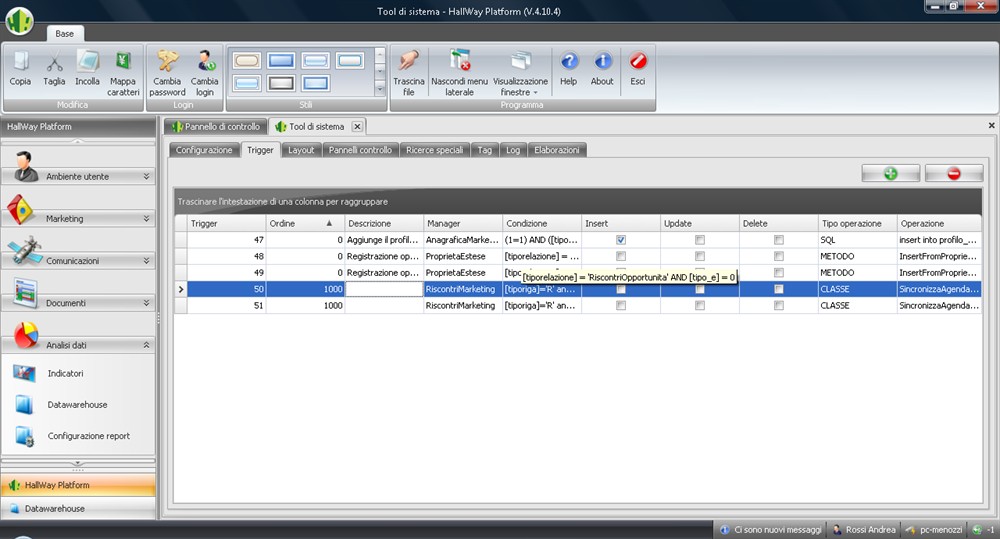Expand Comunicazioni section chevron
This screenshot has width=1000, height=539.
coord(146,260)
